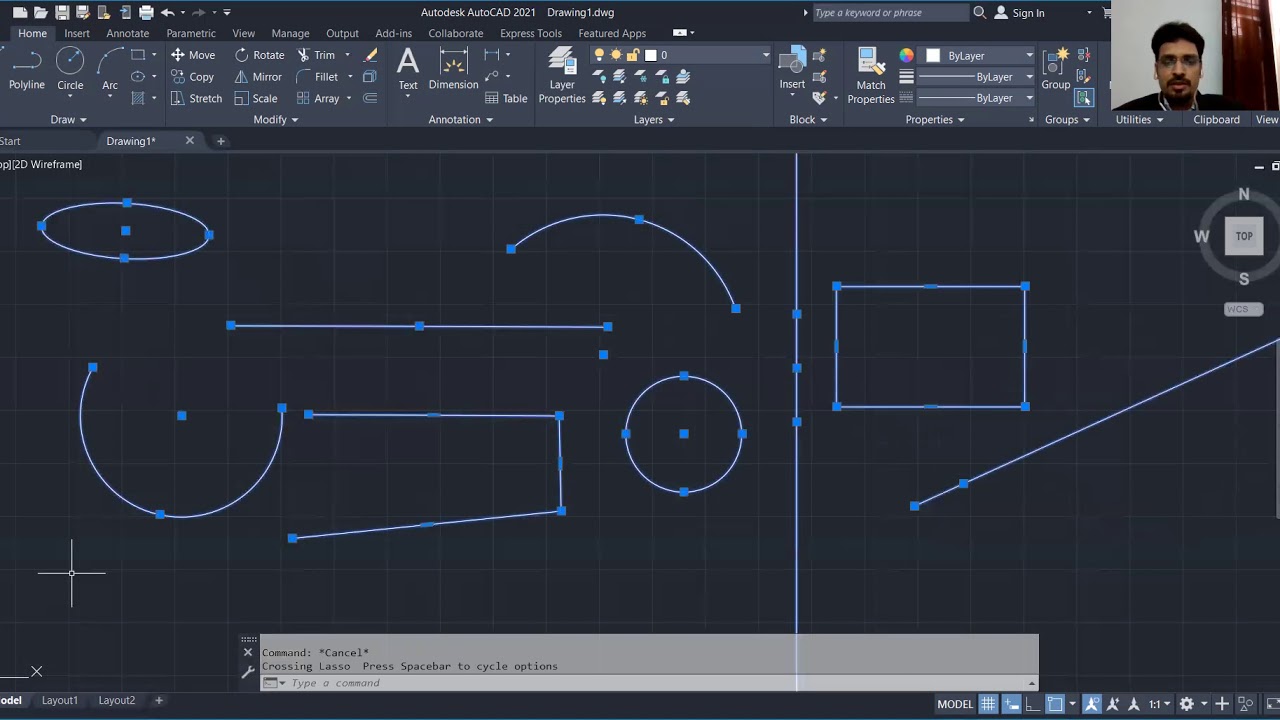
Task: Click the Move tool in Modify panel
Action: click(x=193, y=55)
